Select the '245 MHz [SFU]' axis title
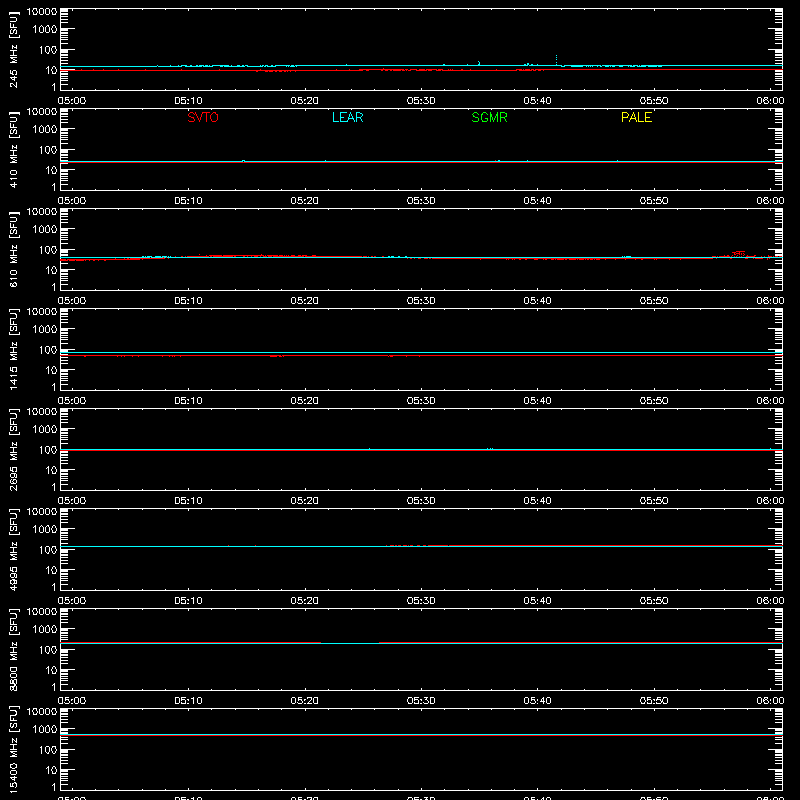 (x=13, y=50)
